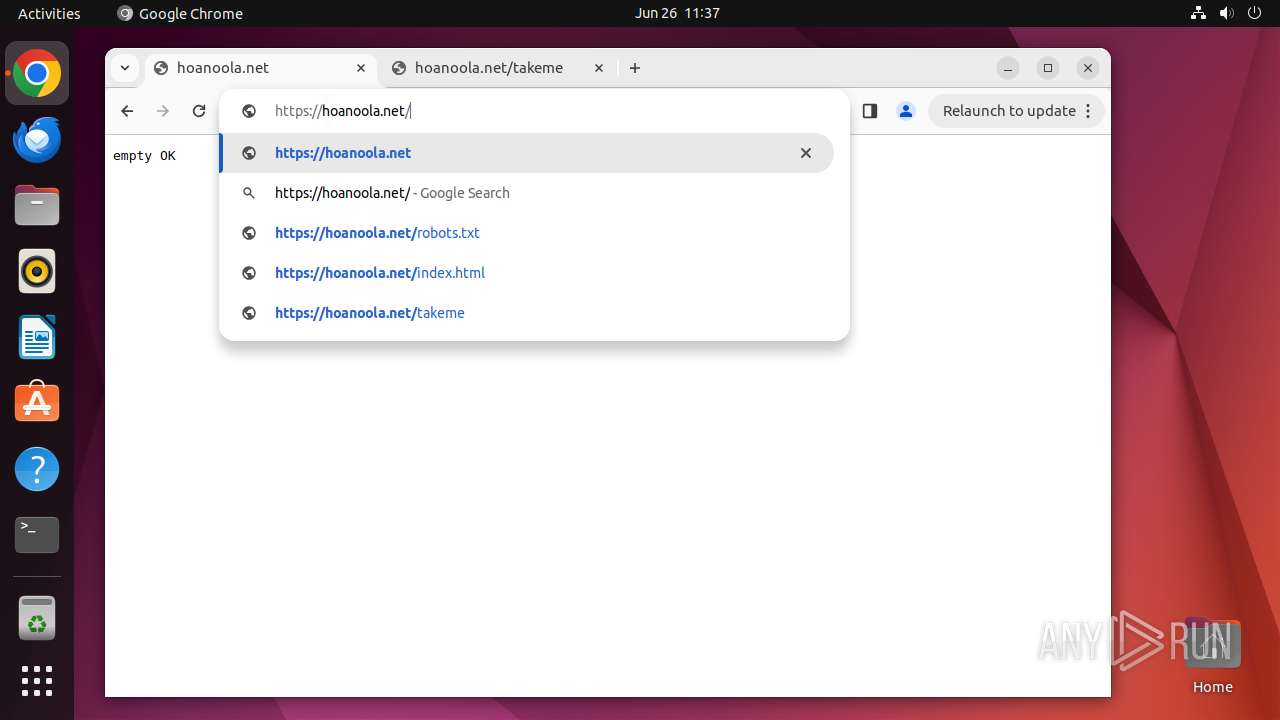Show Applications grid

37,681
